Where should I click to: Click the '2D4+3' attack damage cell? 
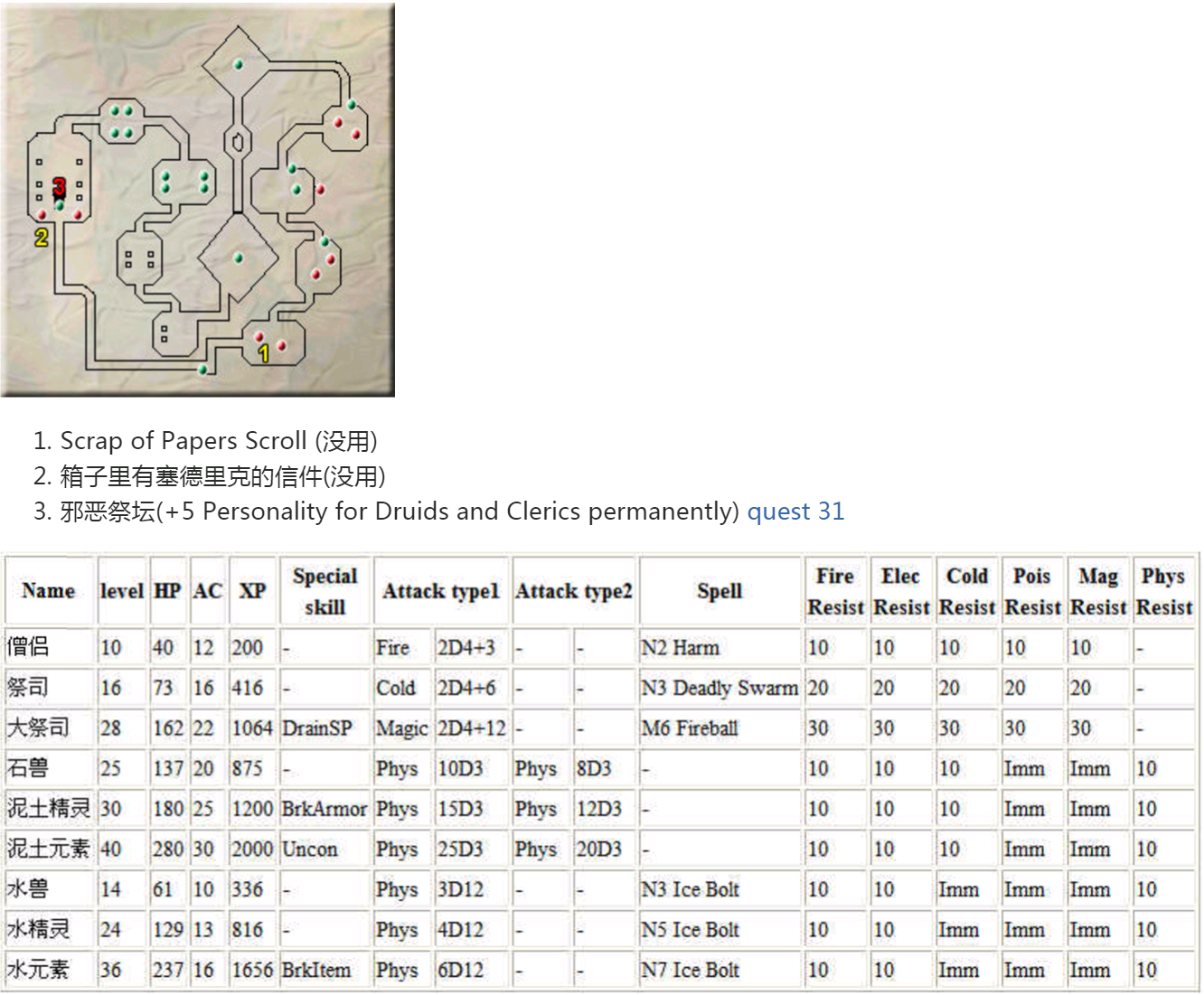click(472, 647)
